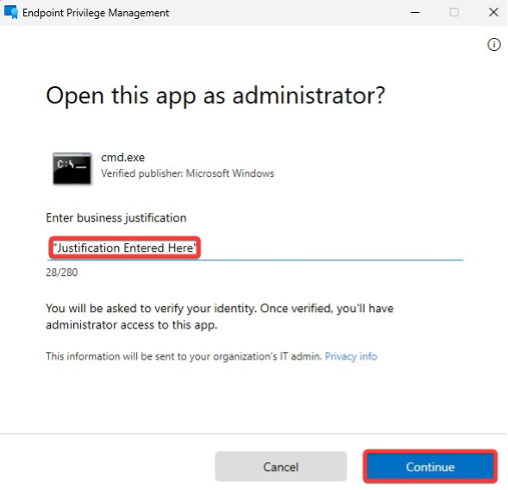Click the disabled maximize window button
This screenshot has height=490, width=508.
454,13
